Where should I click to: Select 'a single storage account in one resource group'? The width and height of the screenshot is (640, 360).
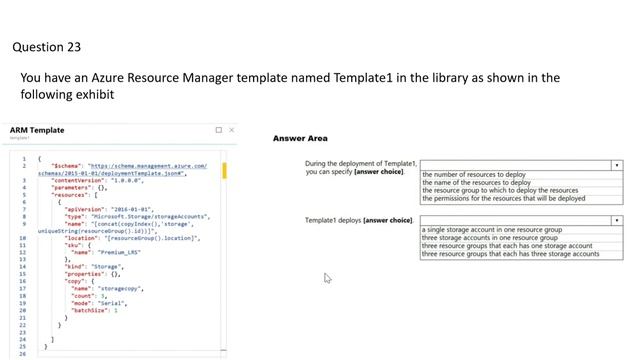coord(492,230)
